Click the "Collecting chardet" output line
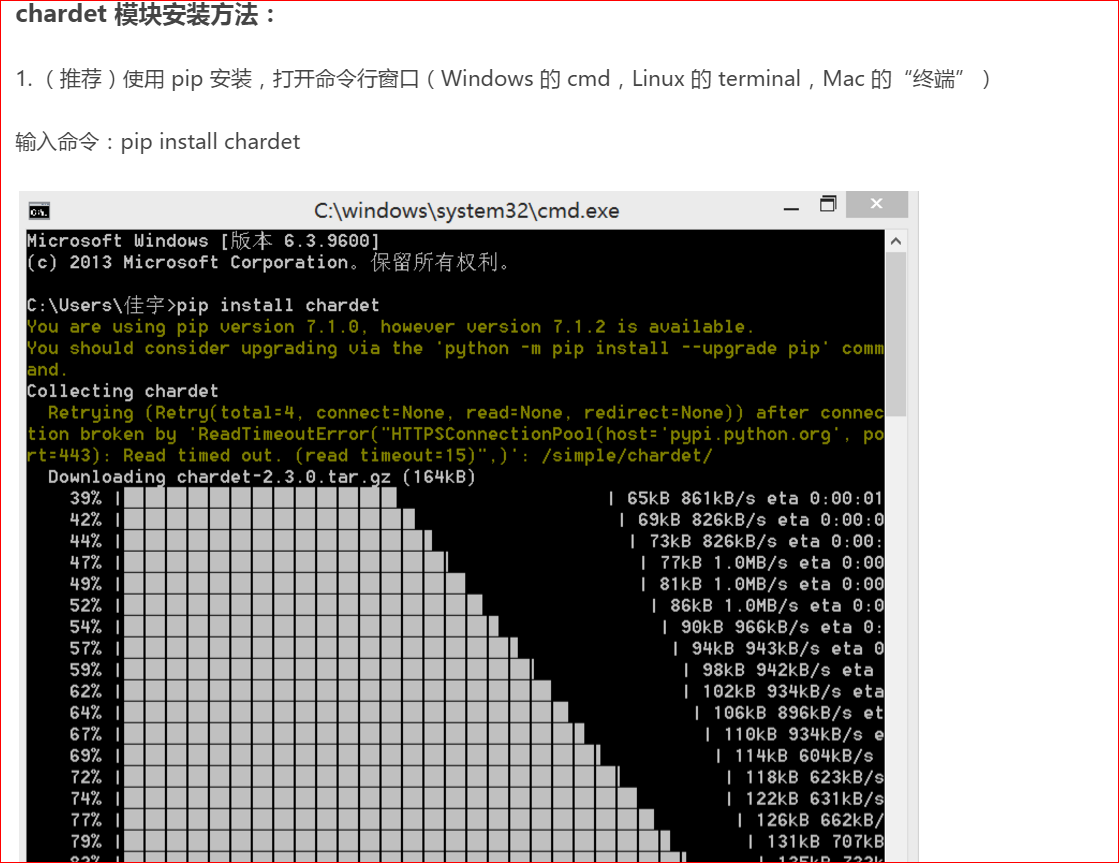The width and height of the screenshot is (1119, 863). point(122,391)
